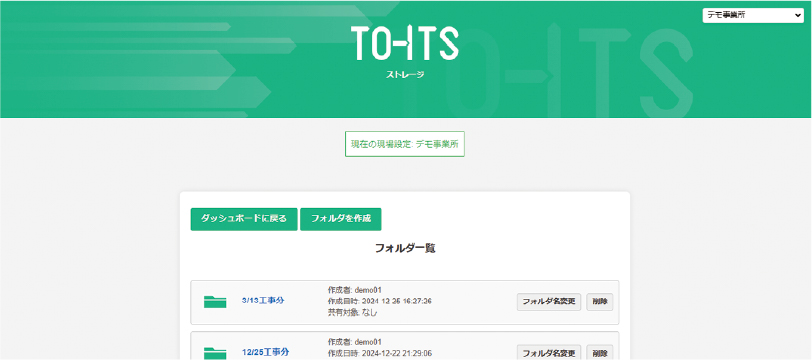The width and height of the screenshot is (812, 360).
Task: Click the TO-ITS logo in header
Action: click(404, 42)
